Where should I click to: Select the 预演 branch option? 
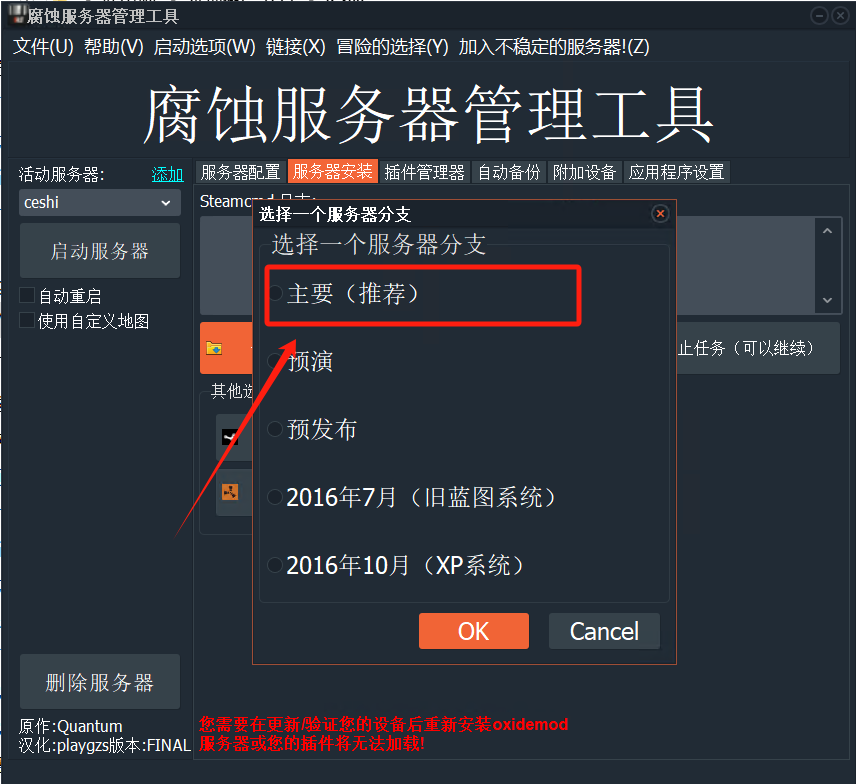[x=275, y=361]
